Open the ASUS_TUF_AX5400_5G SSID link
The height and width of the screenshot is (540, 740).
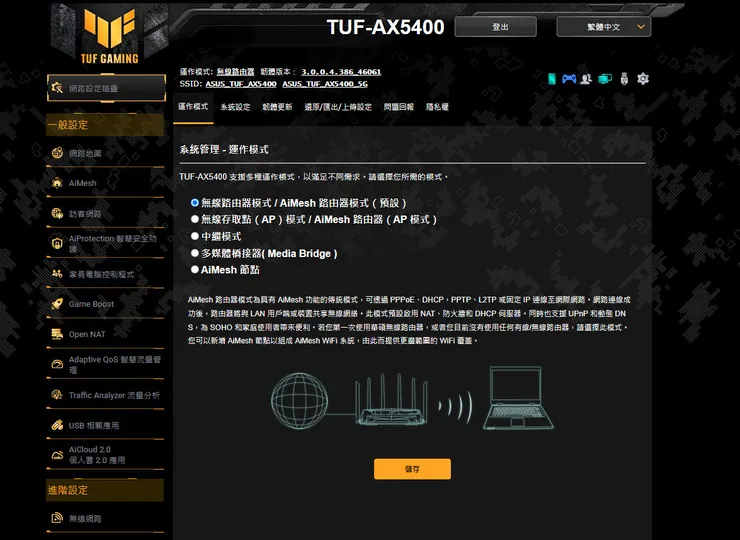(x=325, y=84)
